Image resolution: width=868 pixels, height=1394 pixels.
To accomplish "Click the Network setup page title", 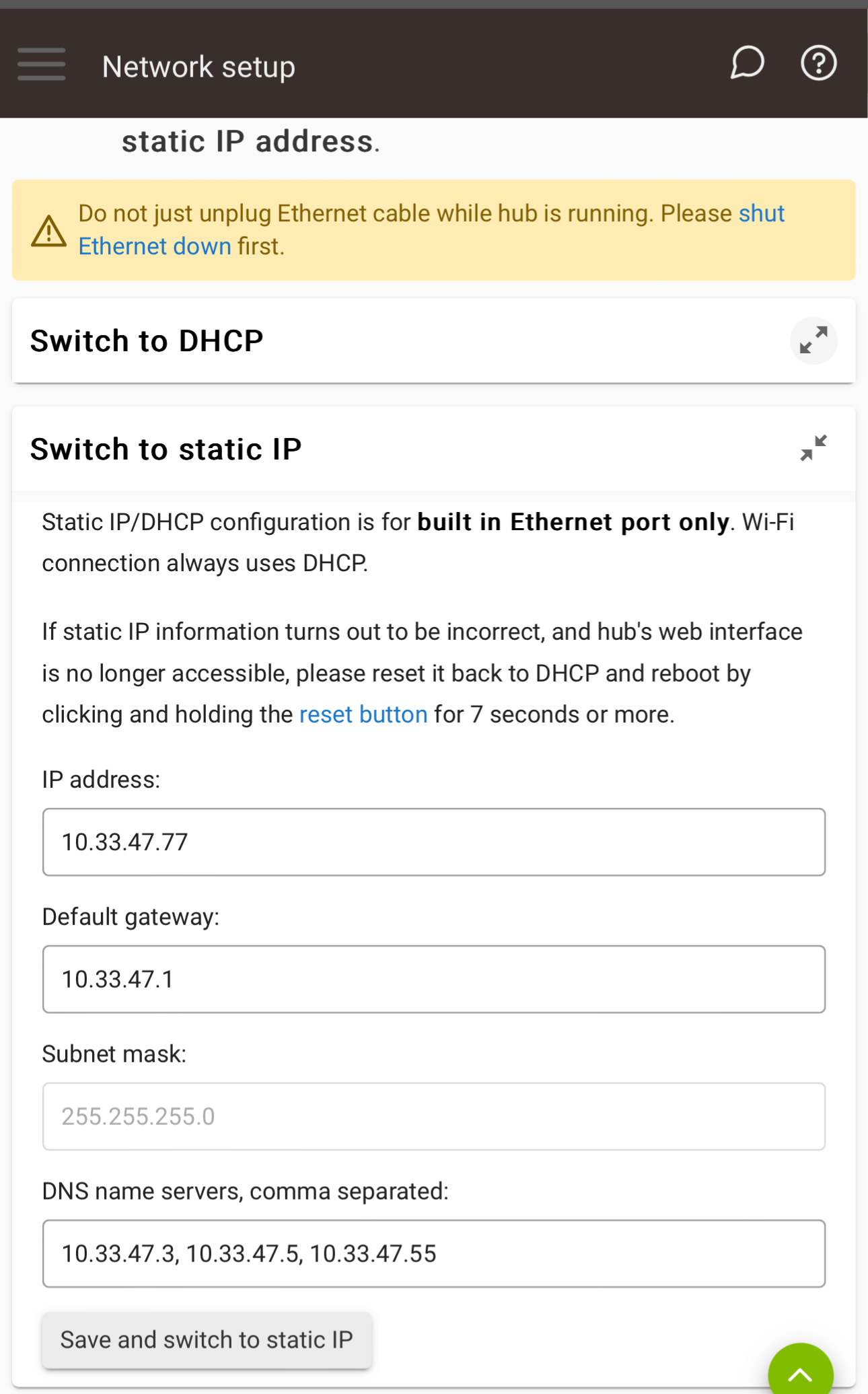I will click(x=198, y=67).
